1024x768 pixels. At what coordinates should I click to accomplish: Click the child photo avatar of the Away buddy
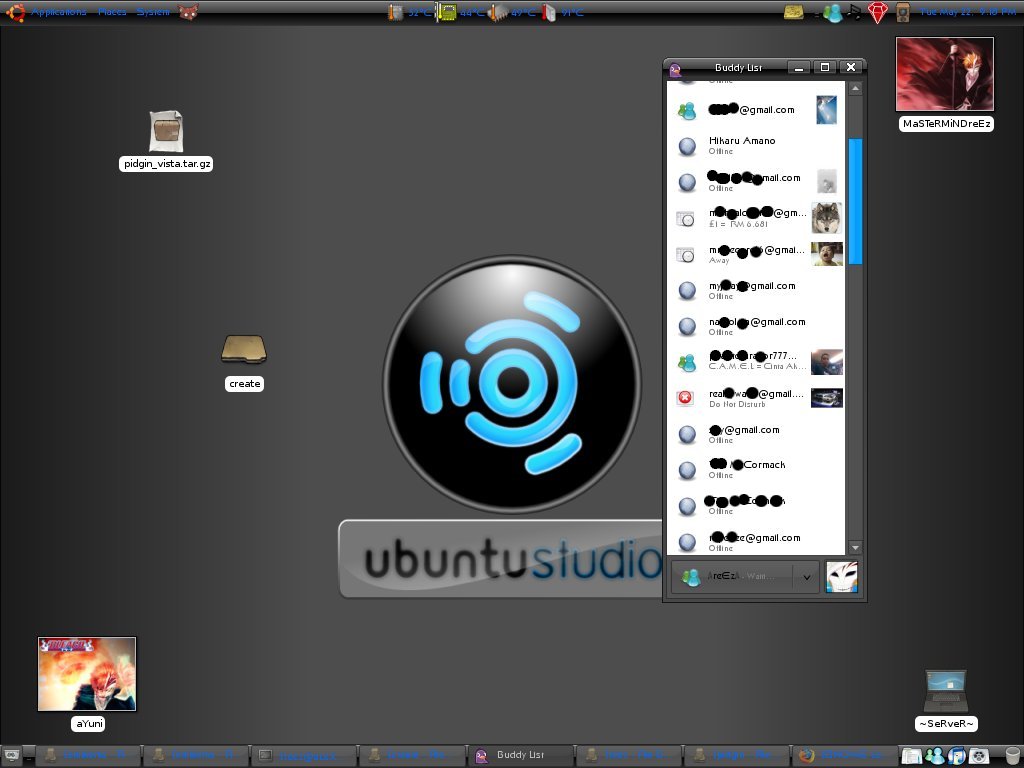[827, 254]
